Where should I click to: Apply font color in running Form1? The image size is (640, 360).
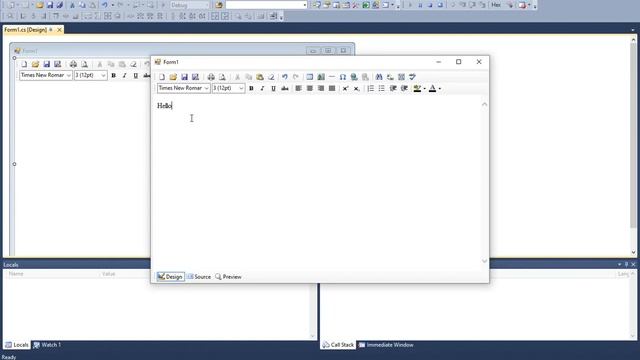point(432,89)
